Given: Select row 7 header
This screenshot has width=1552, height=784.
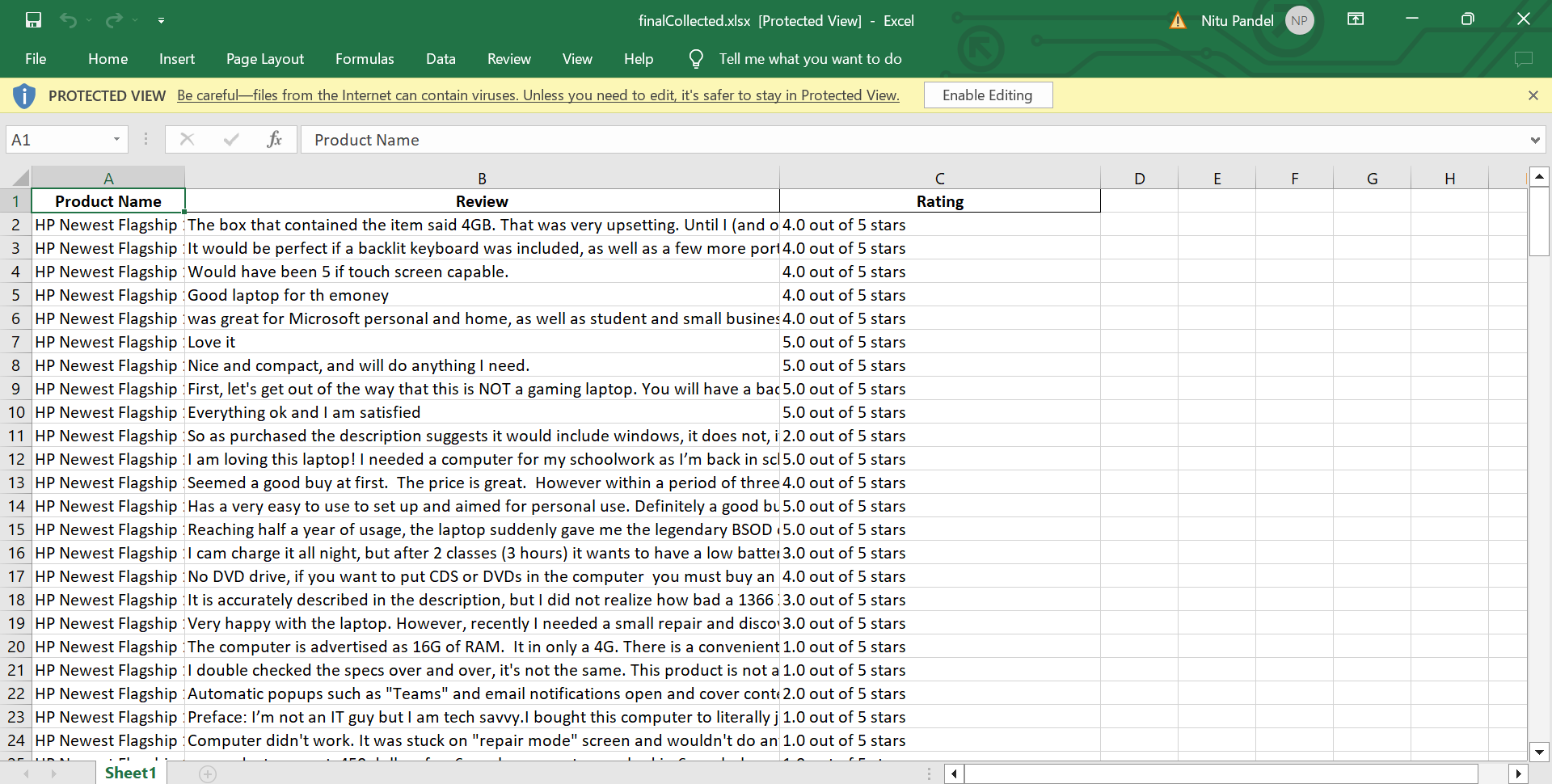Looking at the screenshot, I should click(x=15, y=342).
